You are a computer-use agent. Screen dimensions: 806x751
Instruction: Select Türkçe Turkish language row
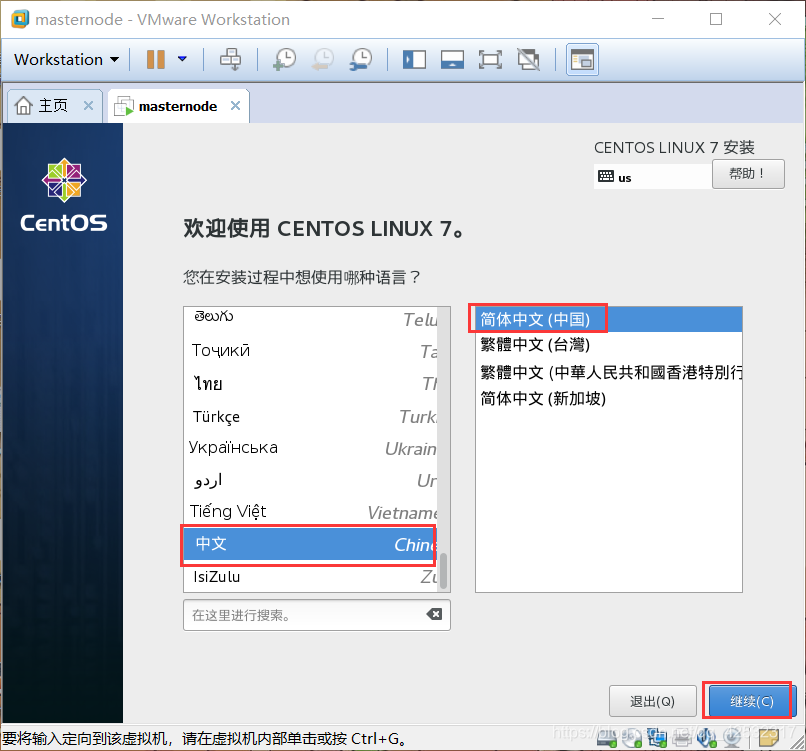click(310, 416)
